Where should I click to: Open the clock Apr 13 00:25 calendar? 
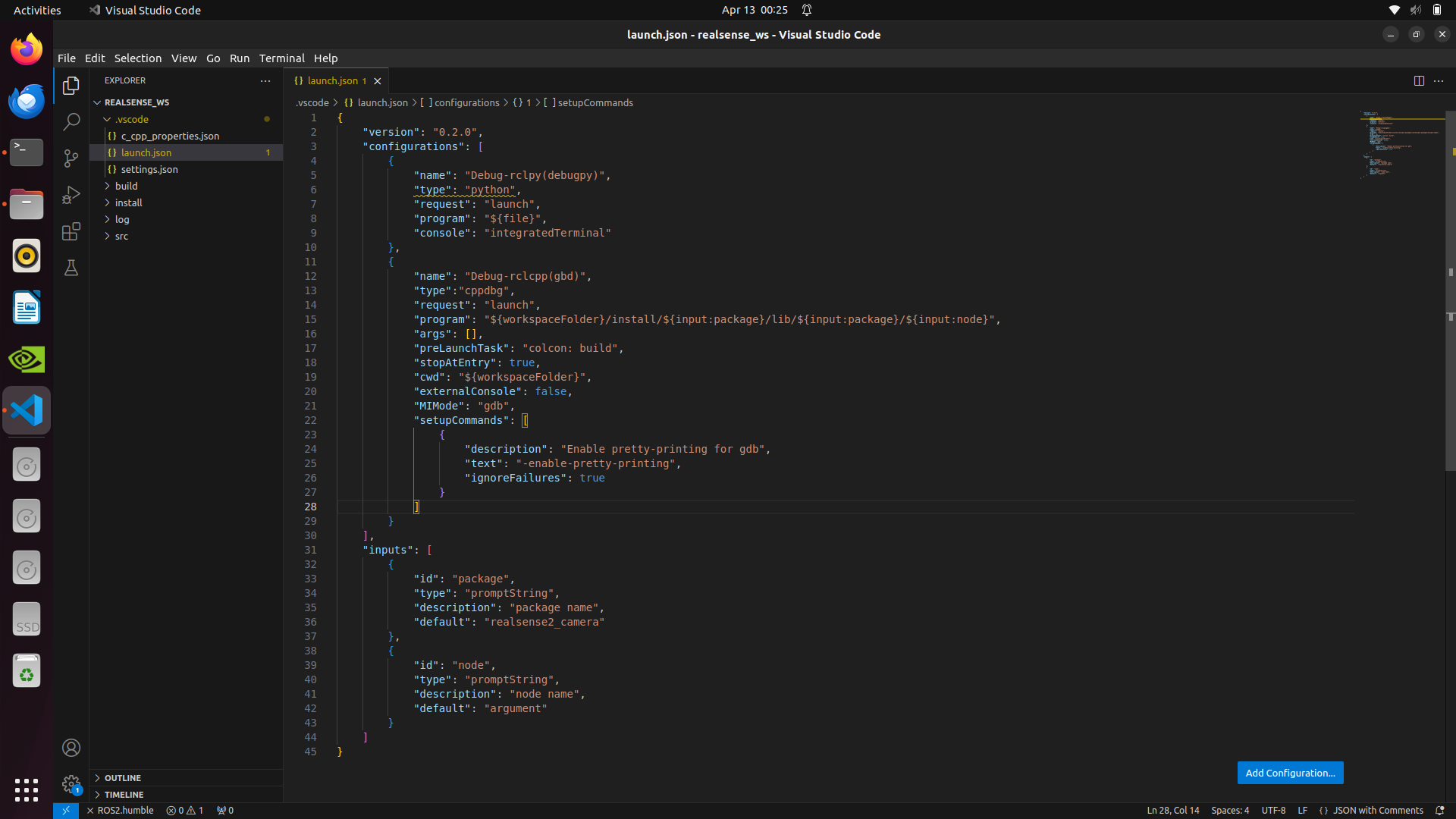point(755,10)
